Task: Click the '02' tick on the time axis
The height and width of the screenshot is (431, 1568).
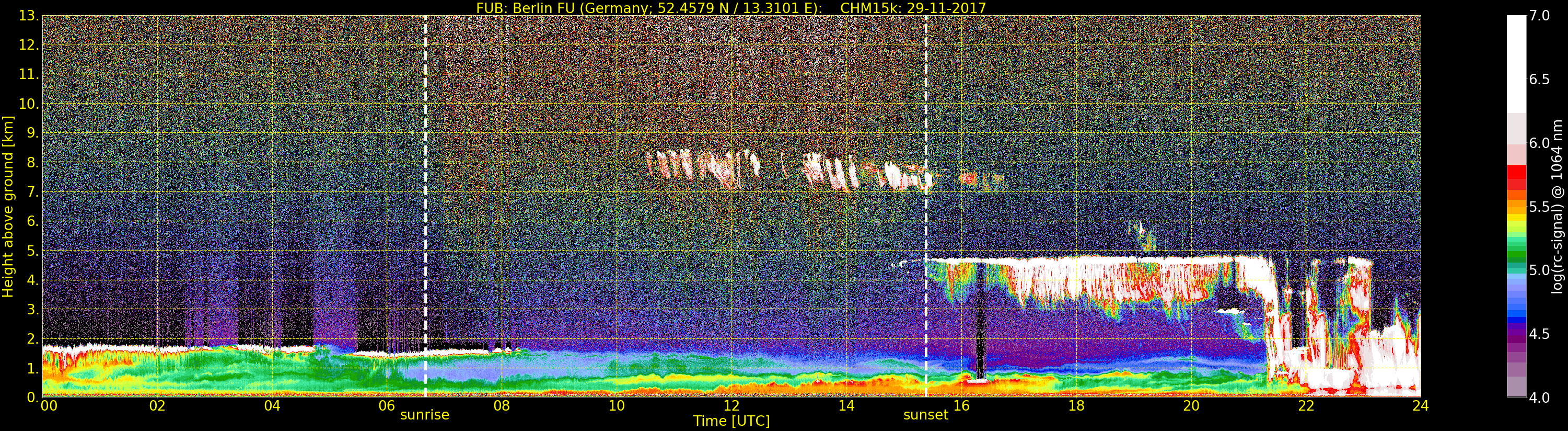Action: pos(158,406)
